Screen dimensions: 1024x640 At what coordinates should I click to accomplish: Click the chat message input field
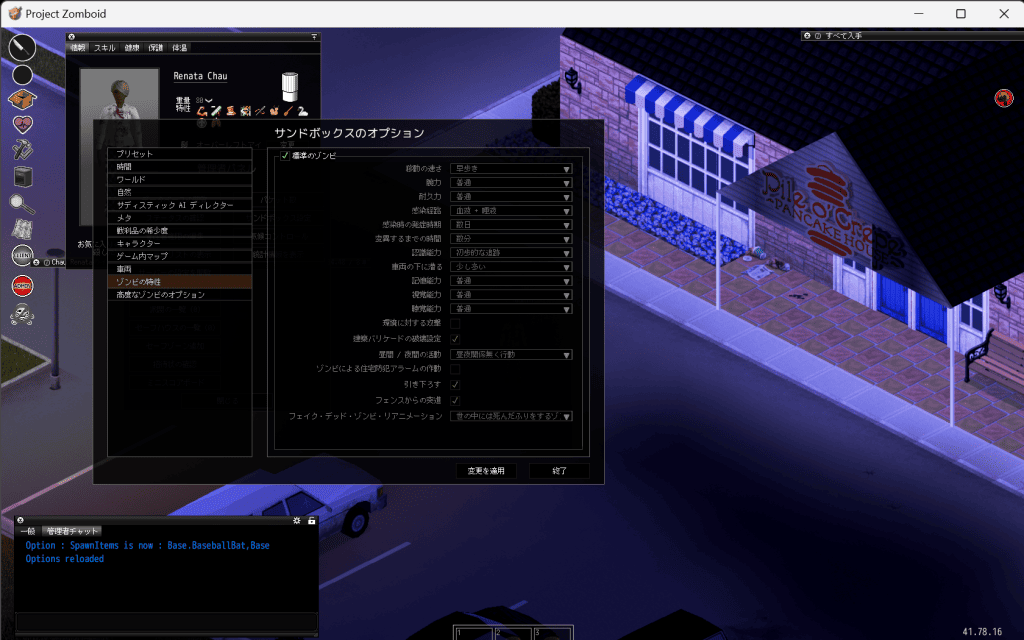click(x=167, y=621)
